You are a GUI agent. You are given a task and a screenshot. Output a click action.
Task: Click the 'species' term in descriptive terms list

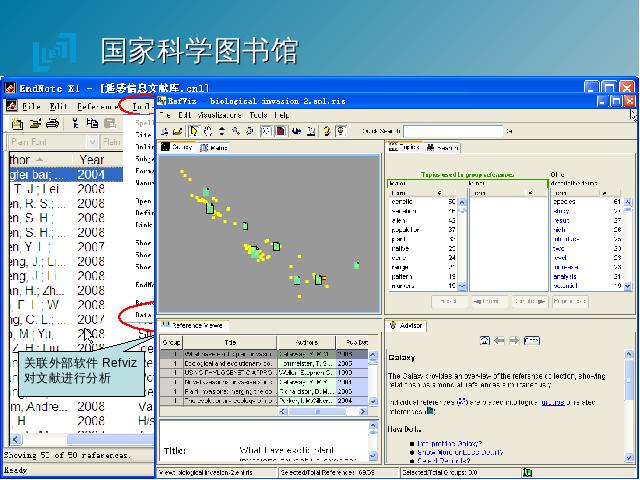click(564, 202)
